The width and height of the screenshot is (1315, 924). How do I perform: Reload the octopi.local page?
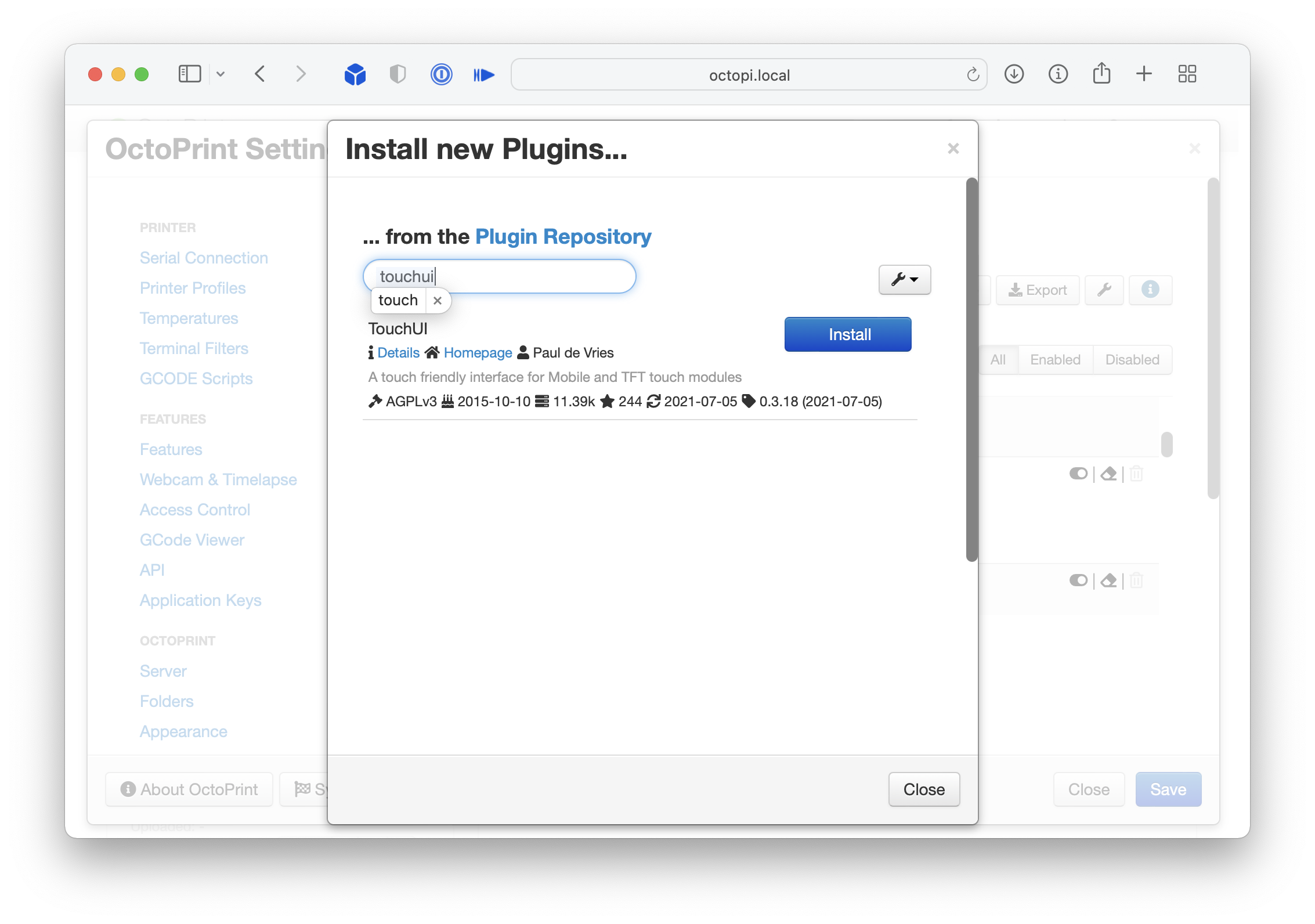(973, 74)
